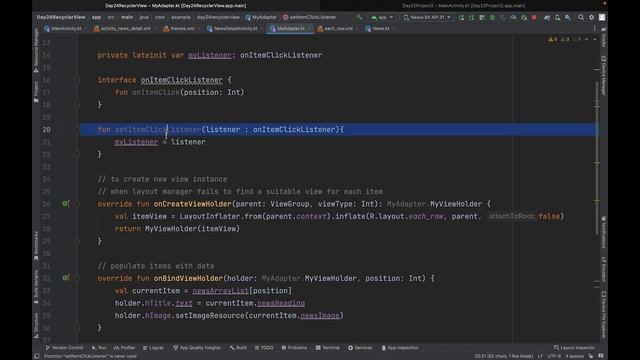Click Day24RecyclerView in the breadcrumb bar
Viewport: 640px width, 360px height.
tap(61, 18)
